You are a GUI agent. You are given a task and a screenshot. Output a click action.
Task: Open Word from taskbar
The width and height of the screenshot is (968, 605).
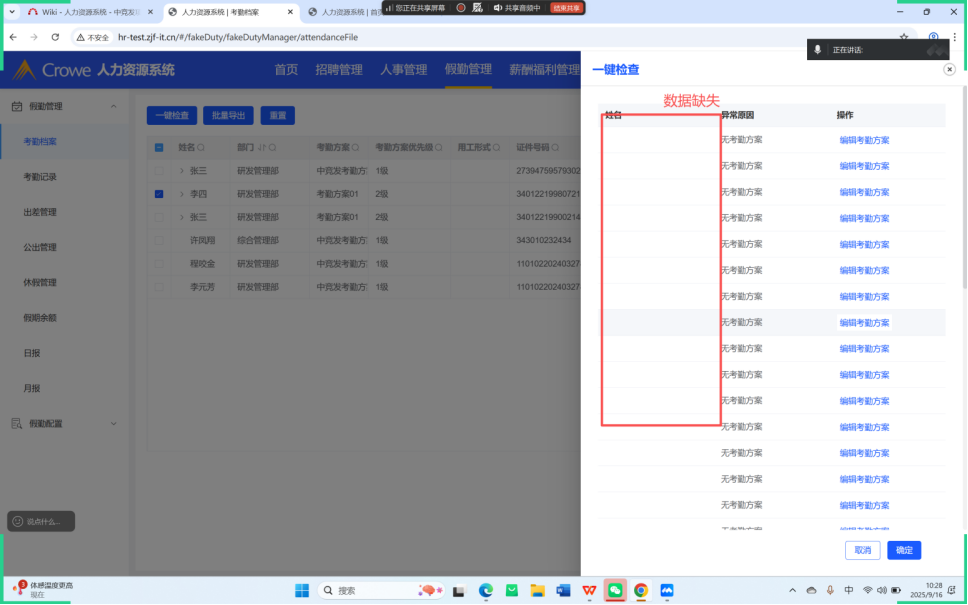tap(563, 591)
